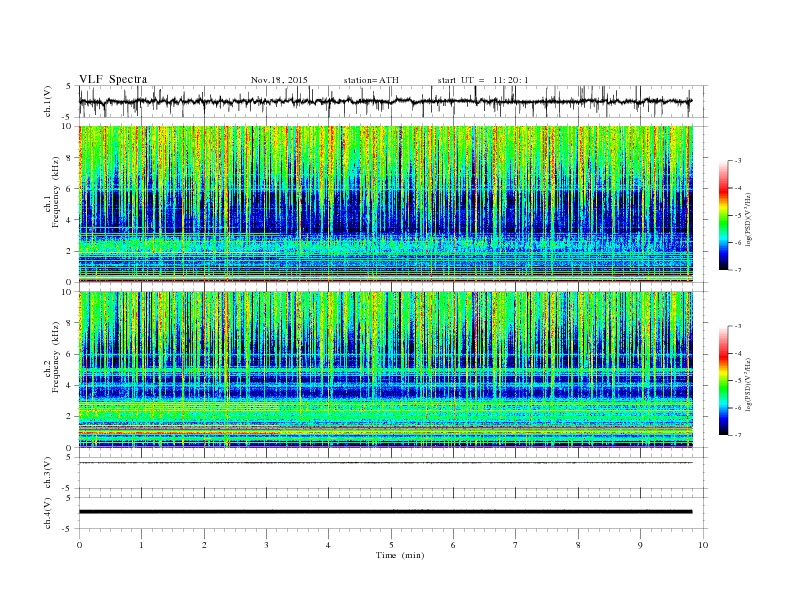Click the "-4" label on ch.2 color bar
792x612 pixels.
(737, 353)
